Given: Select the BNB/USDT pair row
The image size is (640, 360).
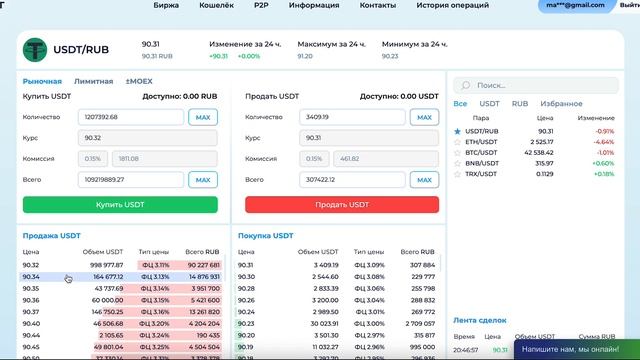Looking at the screenshot, I should (534, 163).
